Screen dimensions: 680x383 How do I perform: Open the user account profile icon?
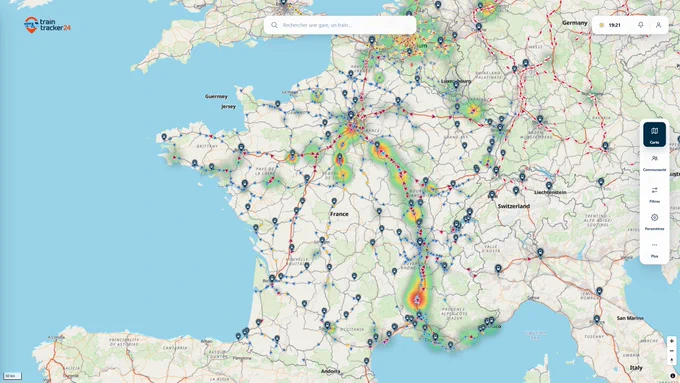[x=658, y=25]
